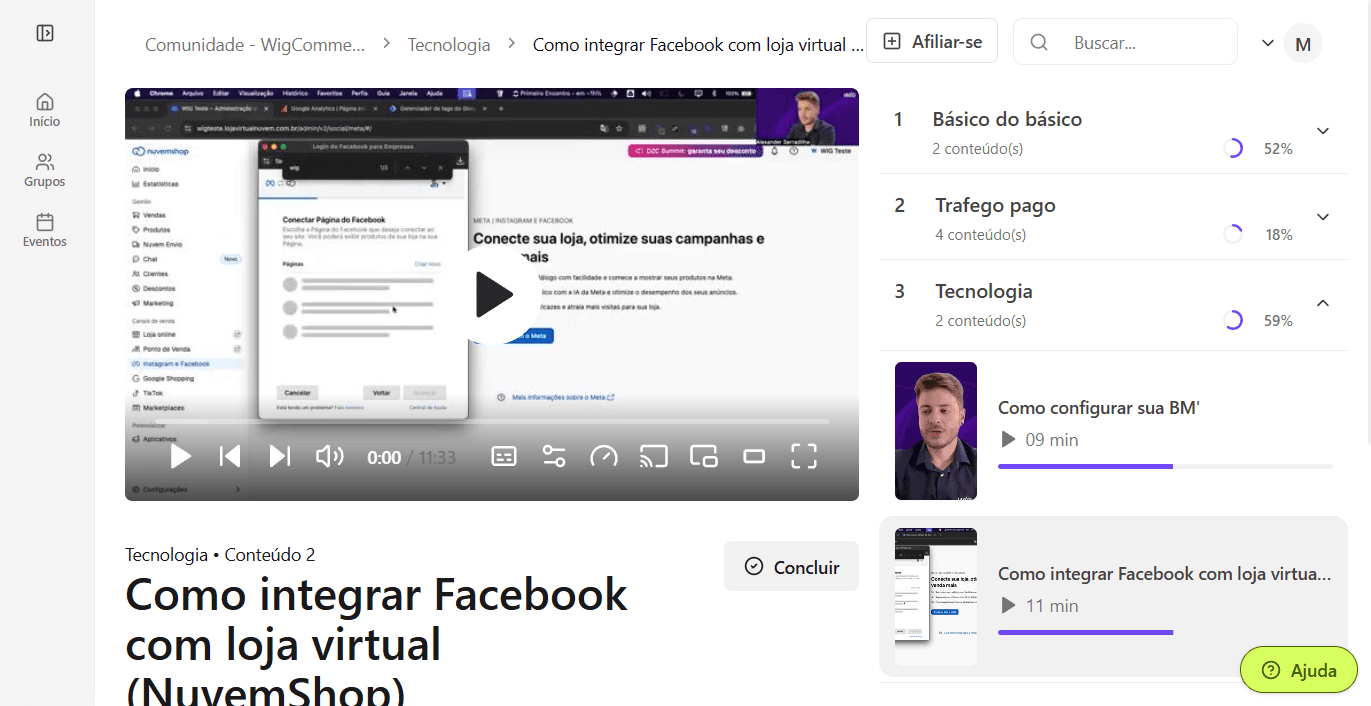
Task: Cast video to another device
Action: tap(654, 457)
